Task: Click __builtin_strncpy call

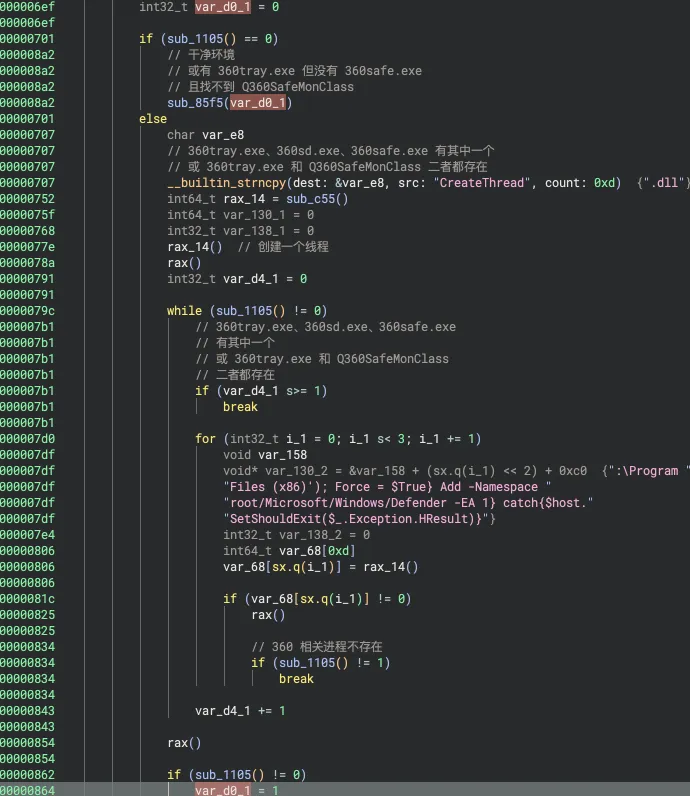Action: pos(226,183)
